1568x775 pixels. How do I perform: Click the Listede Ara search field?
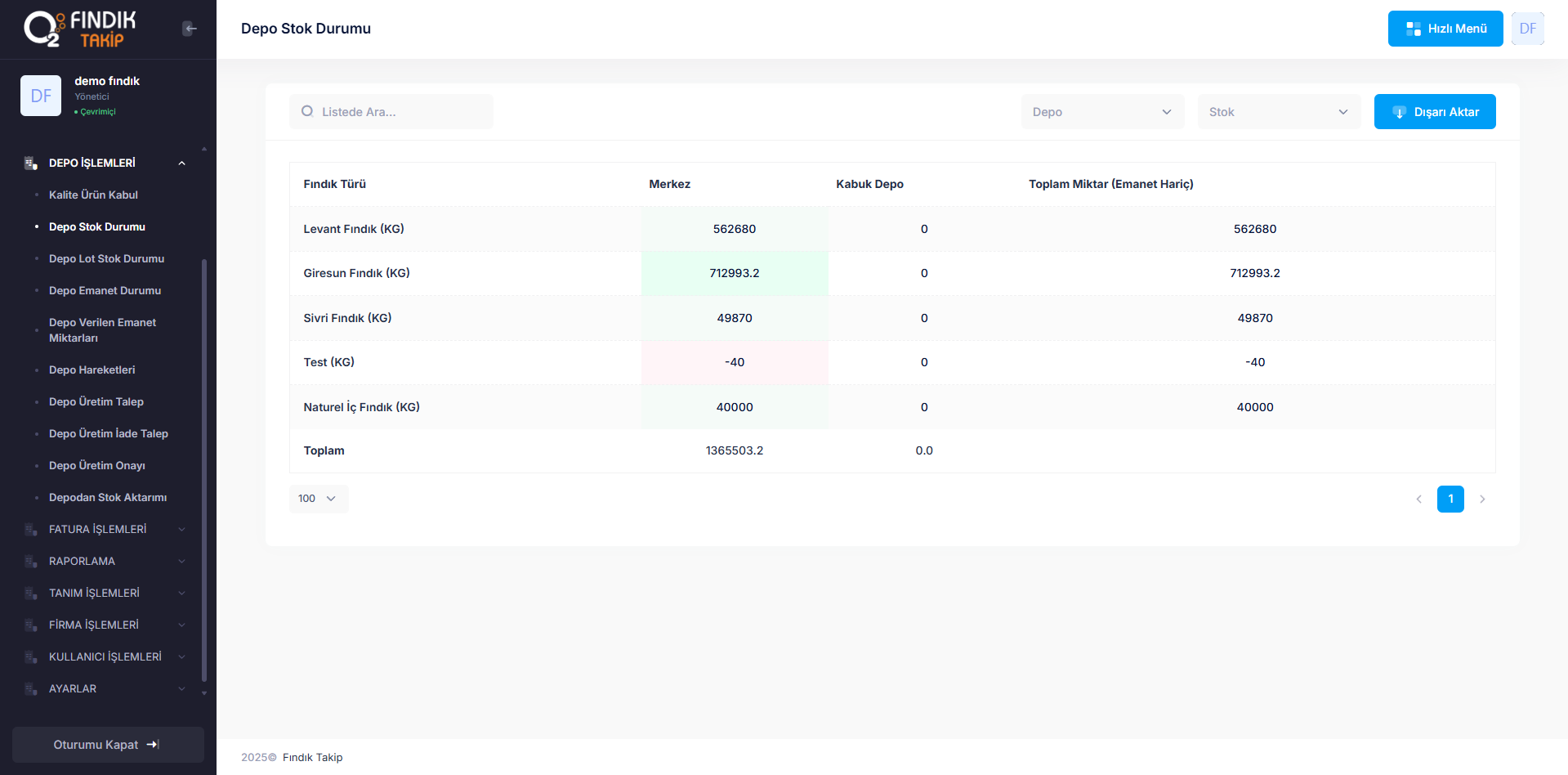[391, 112]
